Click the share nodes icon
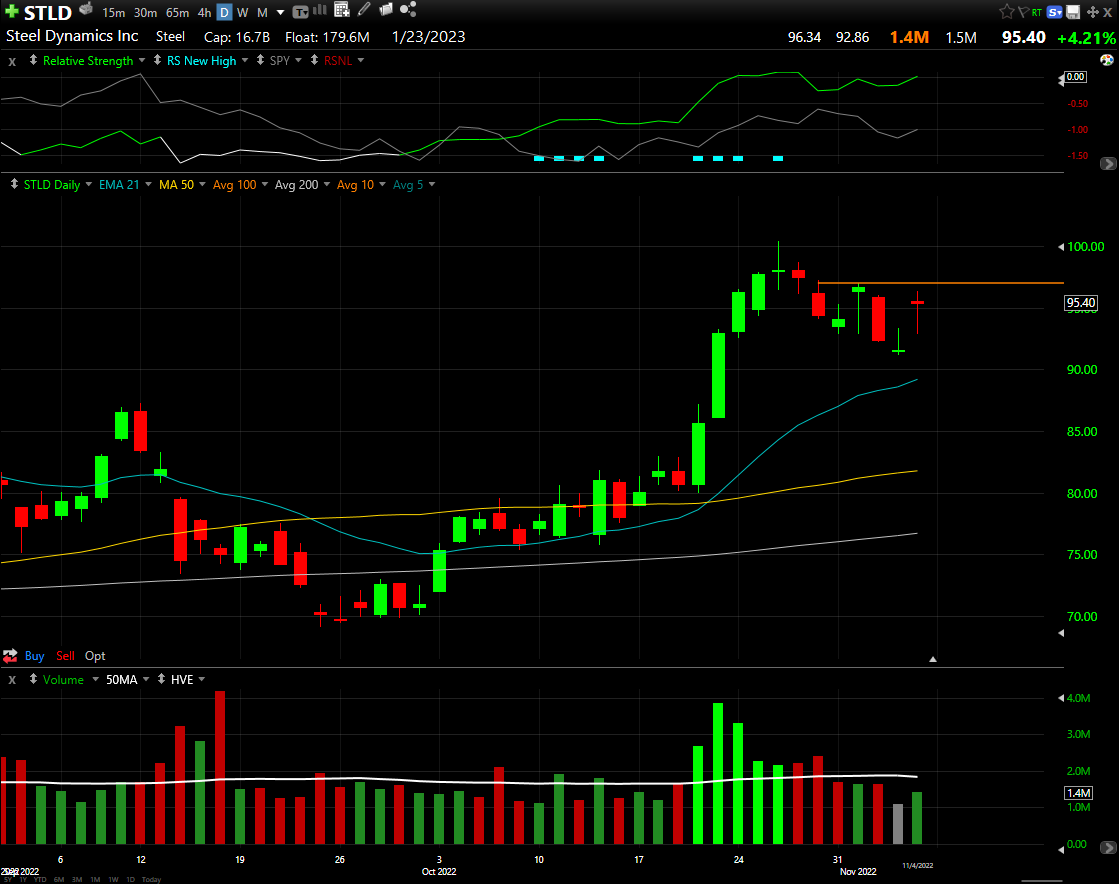 click(x=408, y=9)
